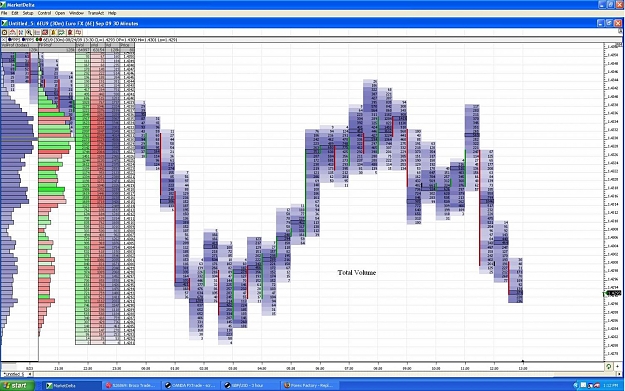The width and height of the screenshot is (625, 391).
Task: Click the Untitled_5 chart window title icon
Action: [4, 23]
